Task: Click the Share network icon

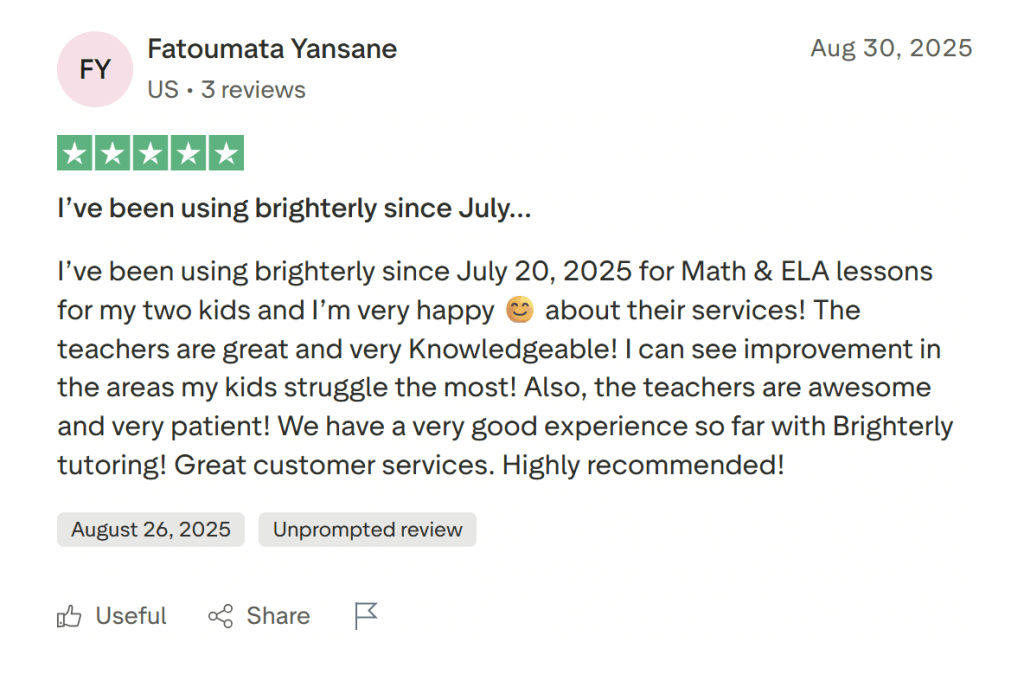Action: tap(220, 616)
